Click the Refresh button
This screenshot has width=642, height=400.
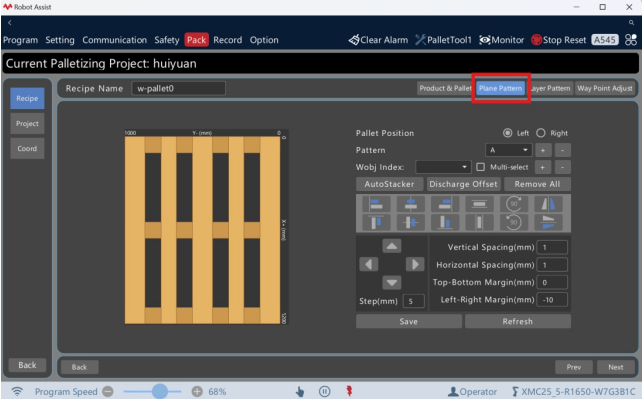pyautogui.click(x=518, y=321)
